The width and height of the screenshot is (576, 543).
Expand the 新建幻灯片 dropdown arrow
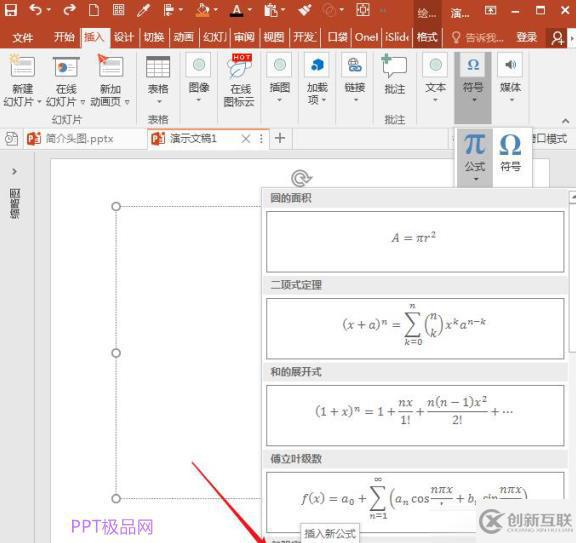[39, 102]
